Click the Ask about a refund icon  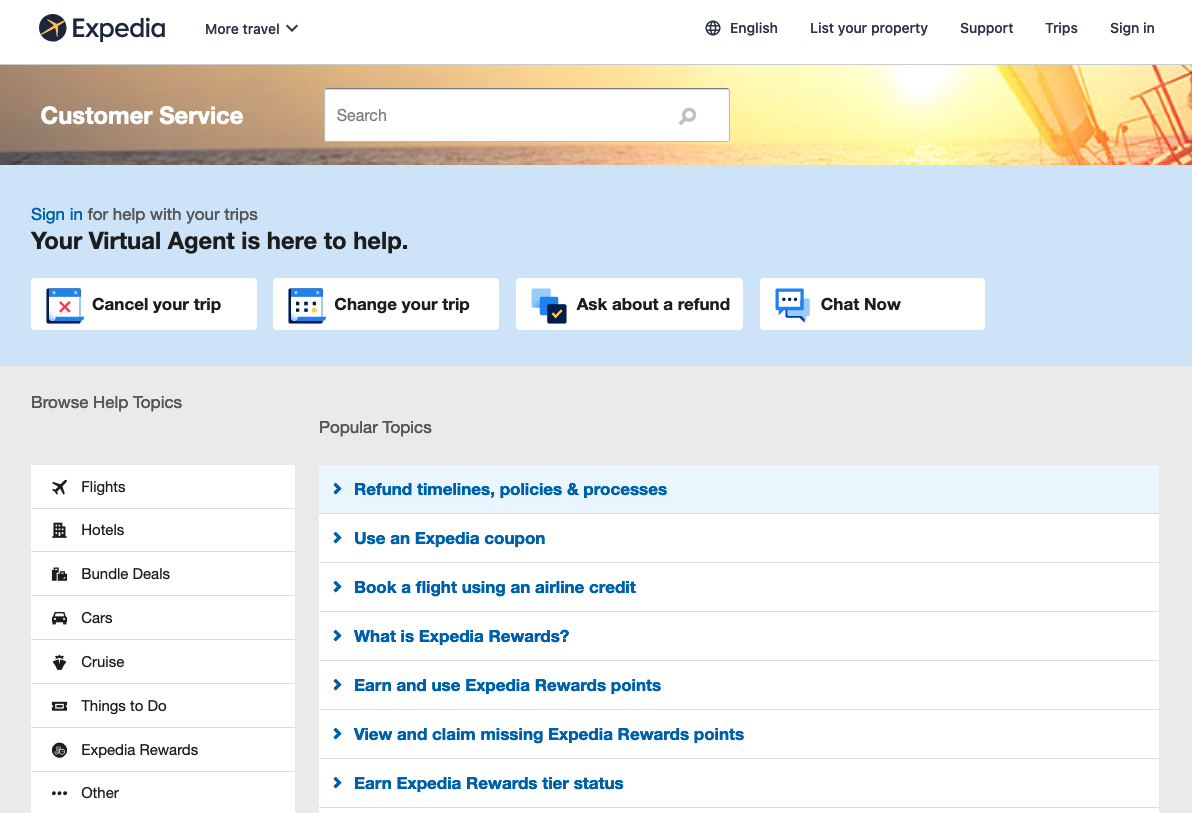pos(550,303)
